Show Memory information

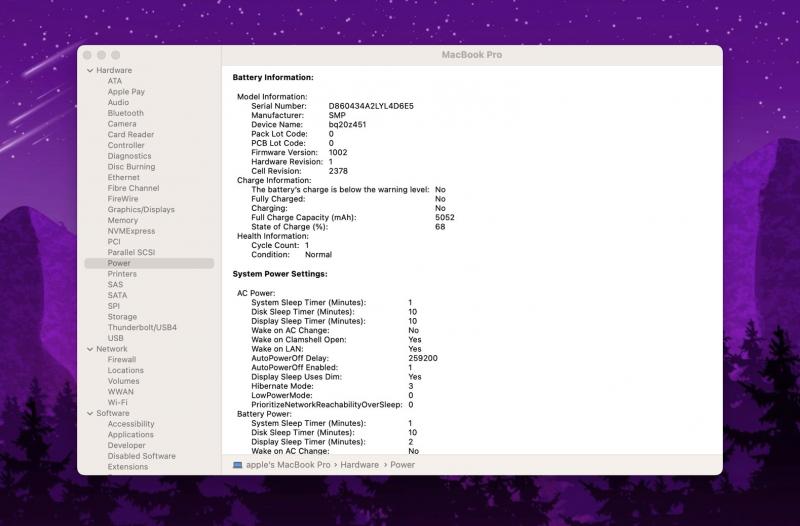[122, 220]
